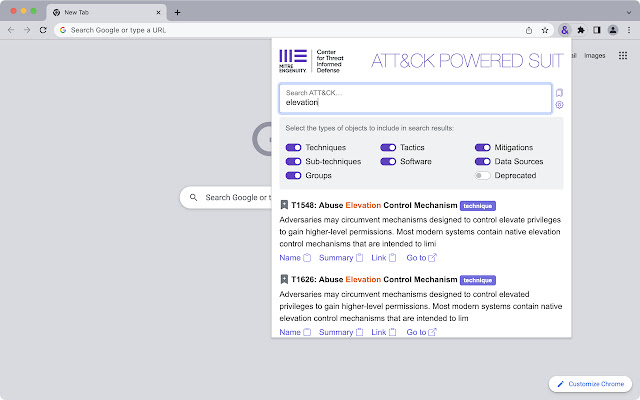Image resolution: width=640 pixels, height=400 pixels.
Task: Go to T1626 technique page
Action: 421,332
